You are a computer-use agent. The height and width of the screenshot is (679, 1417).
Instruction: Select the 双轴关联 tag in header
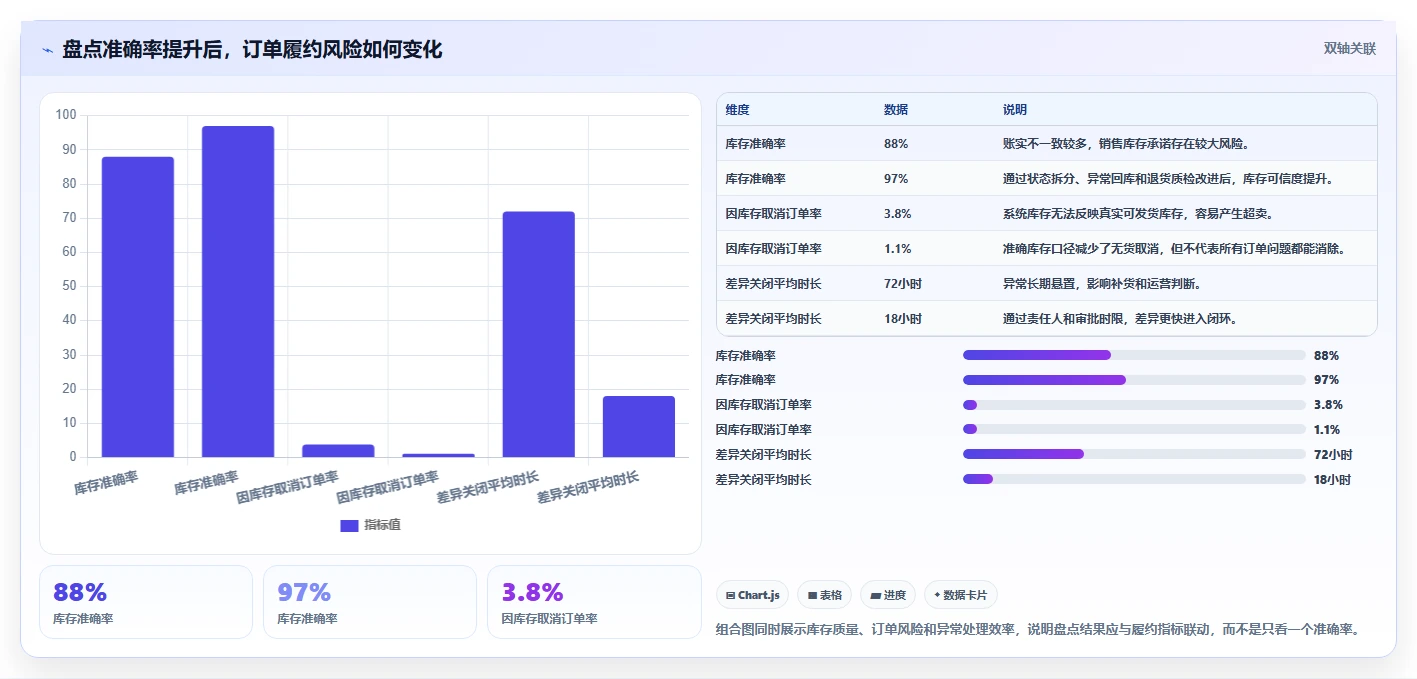coord(1350,49)
